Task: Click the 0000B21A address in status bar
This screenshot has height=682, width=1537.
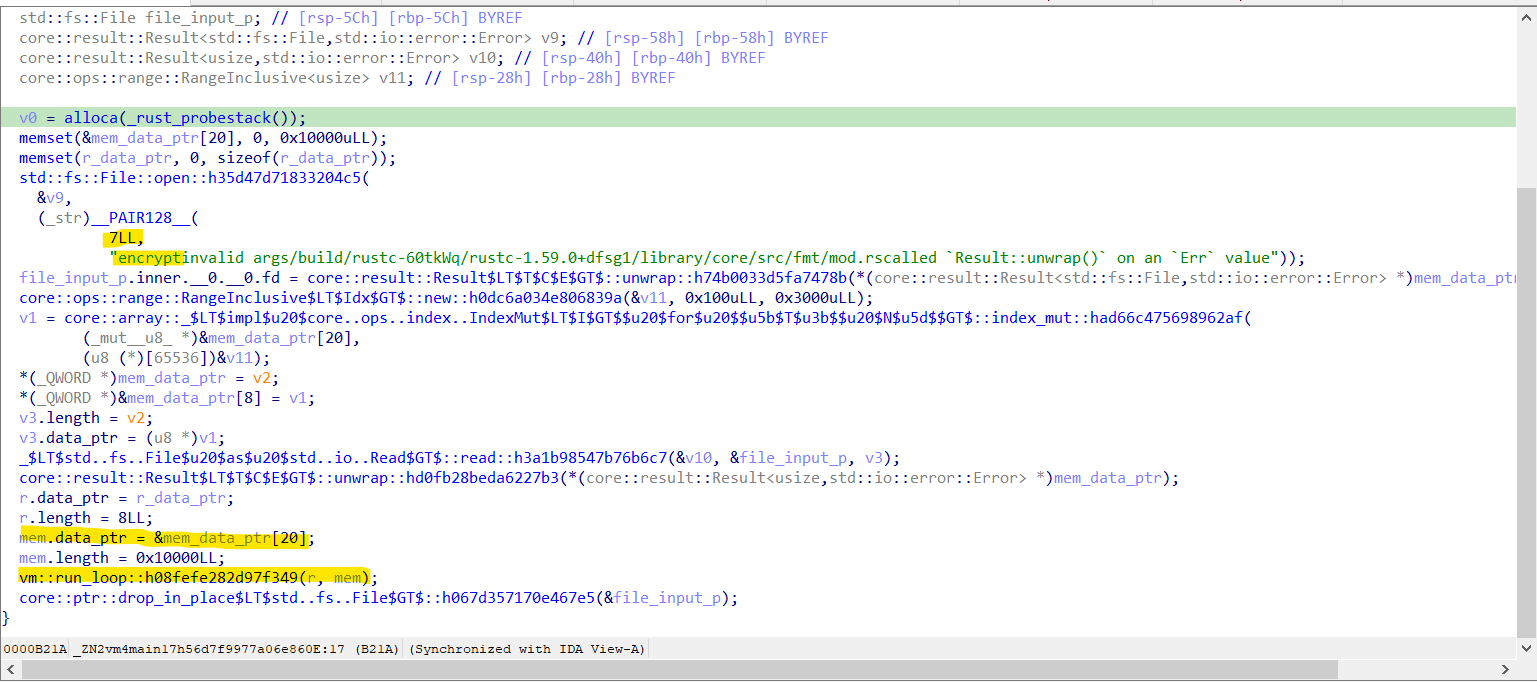Action: point(35,649)
